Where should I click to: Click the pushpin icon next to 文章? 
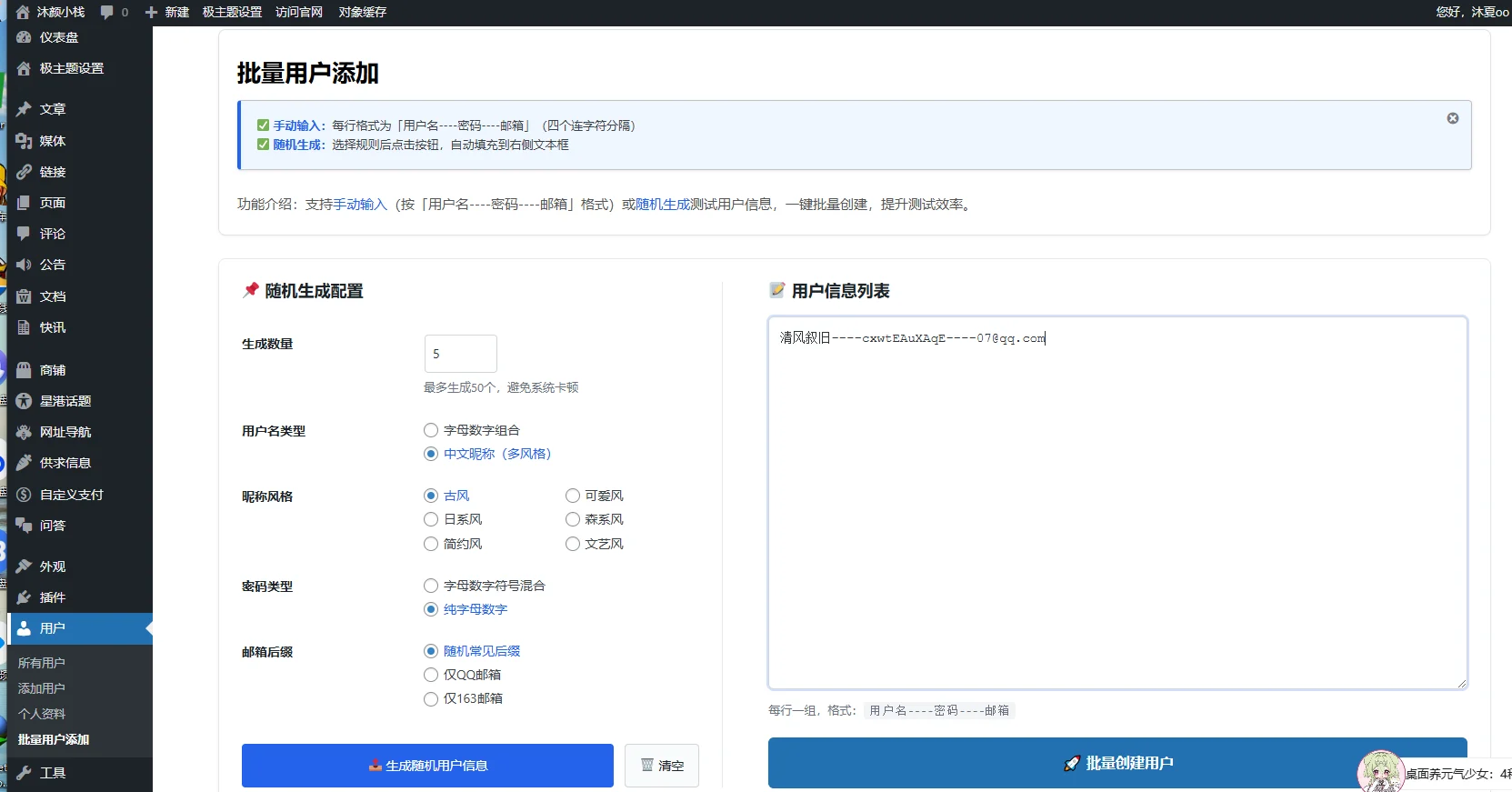[x=24, y=109]
